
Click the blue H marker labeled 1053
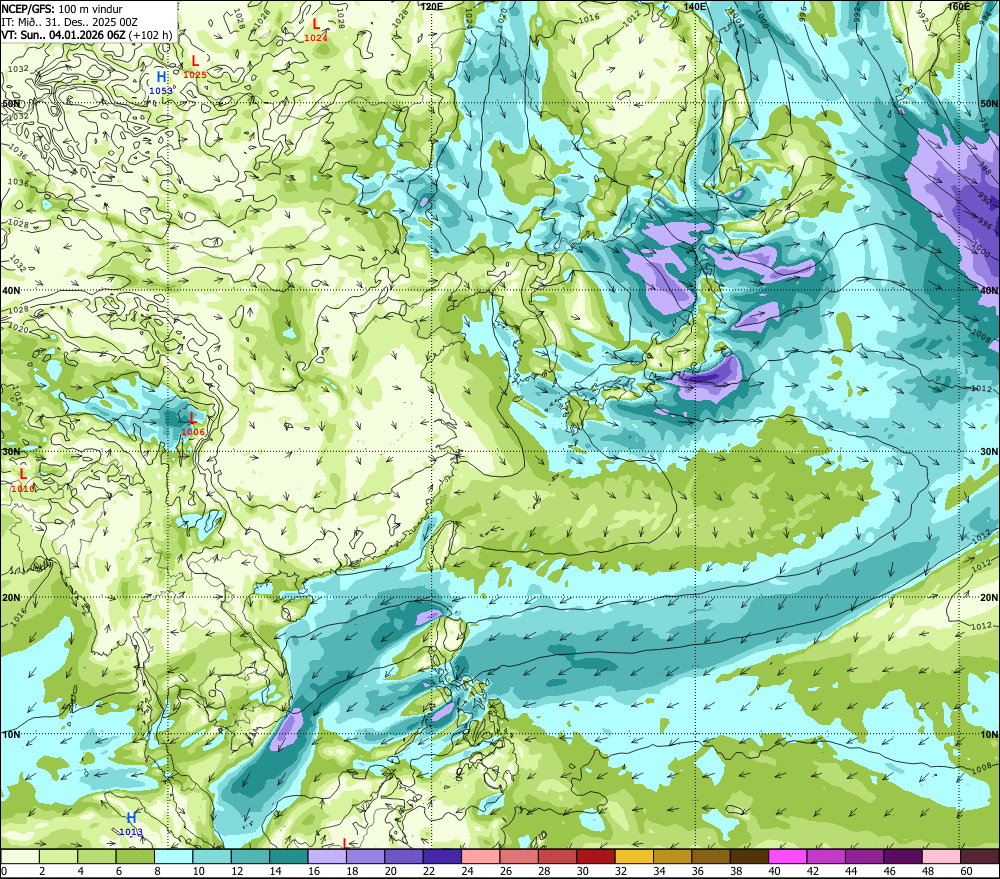pyautogui.click(x=161, y=78)
